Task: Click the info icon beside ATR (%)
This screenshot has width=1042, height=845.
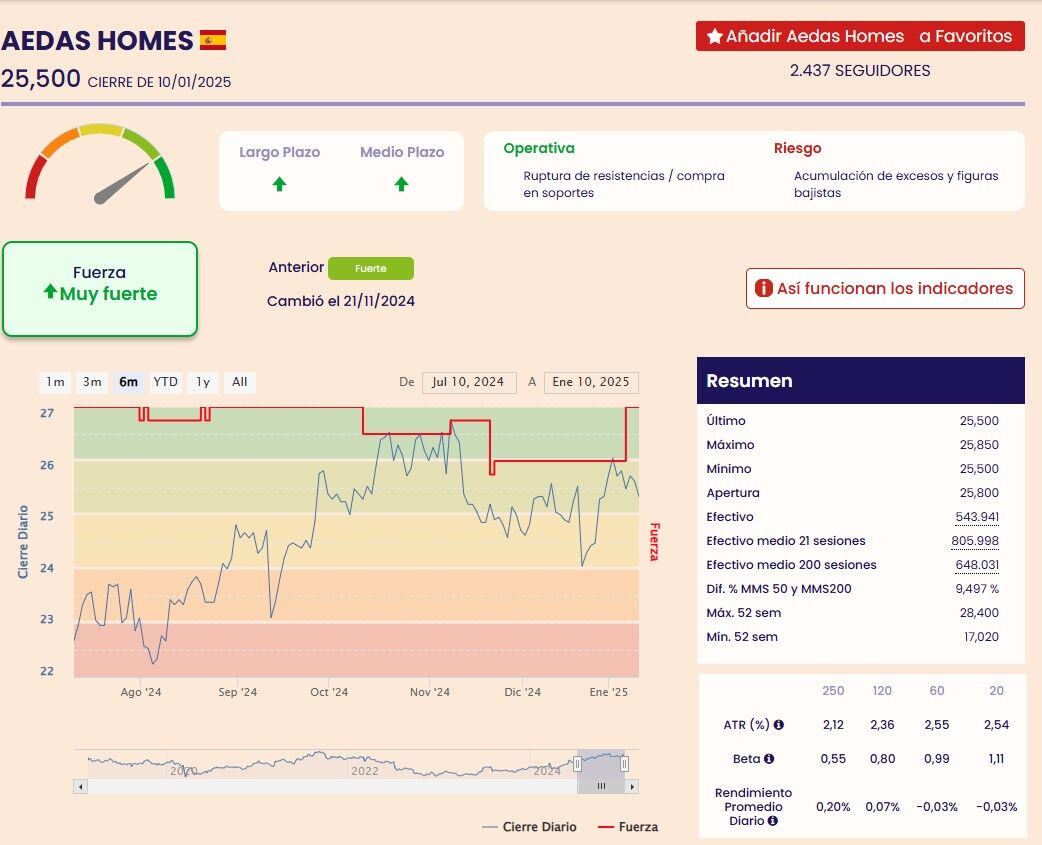Action: click(778, 725)
